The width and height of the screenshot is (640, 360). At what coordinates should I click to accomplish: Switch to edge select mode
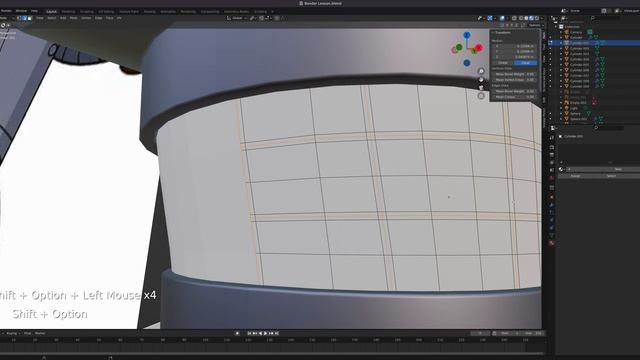coord(24,18)
